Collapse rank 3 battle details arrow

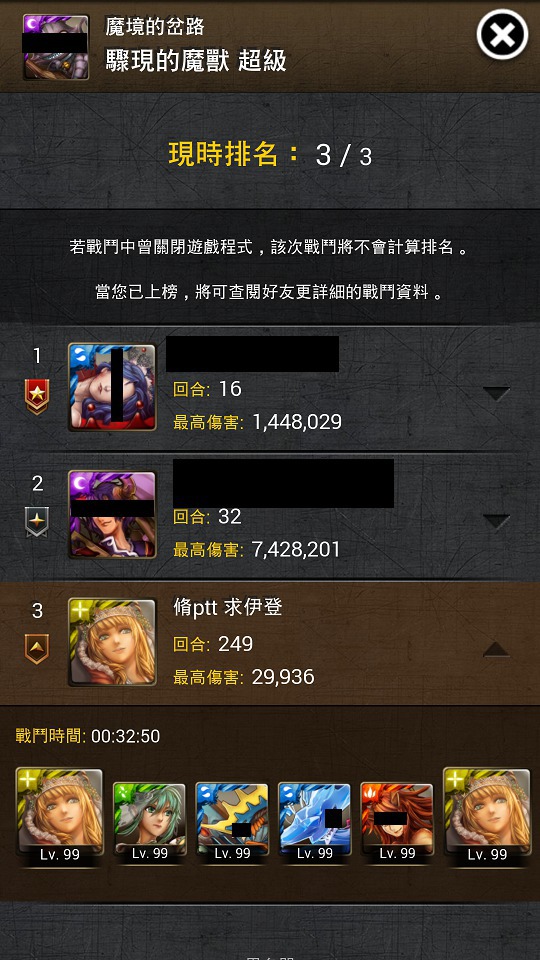tap(497, 649)
